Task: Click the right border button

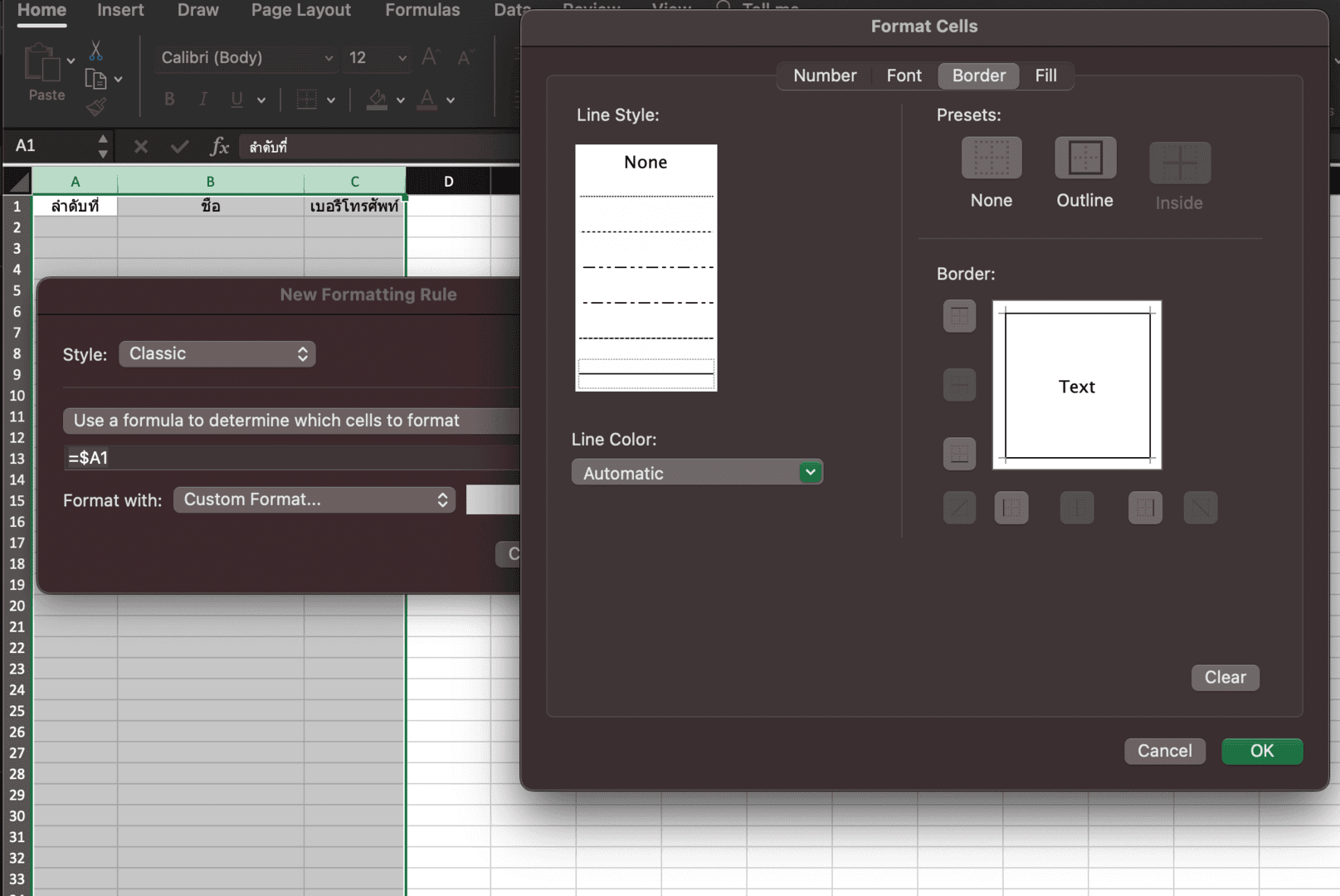Action: 1145,508
